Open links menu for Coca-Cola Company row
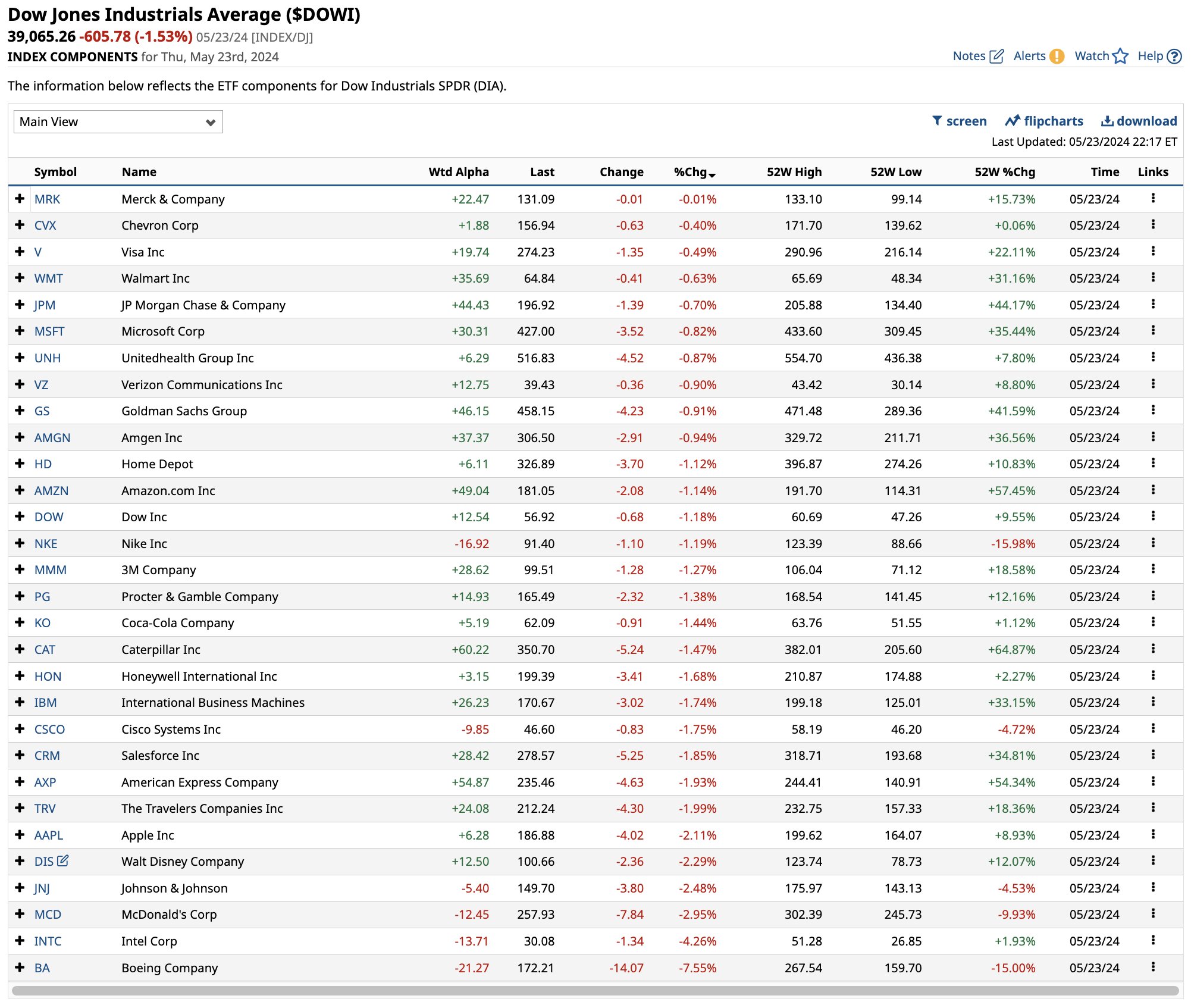 pos(1153,622)
